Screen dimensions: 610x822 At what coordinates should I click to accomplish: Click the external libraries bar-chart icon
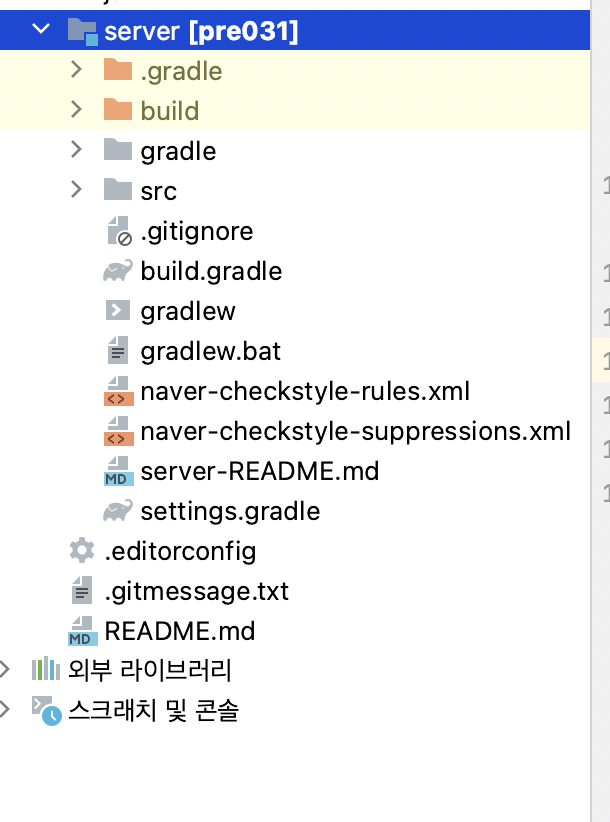tap(46, 668)
